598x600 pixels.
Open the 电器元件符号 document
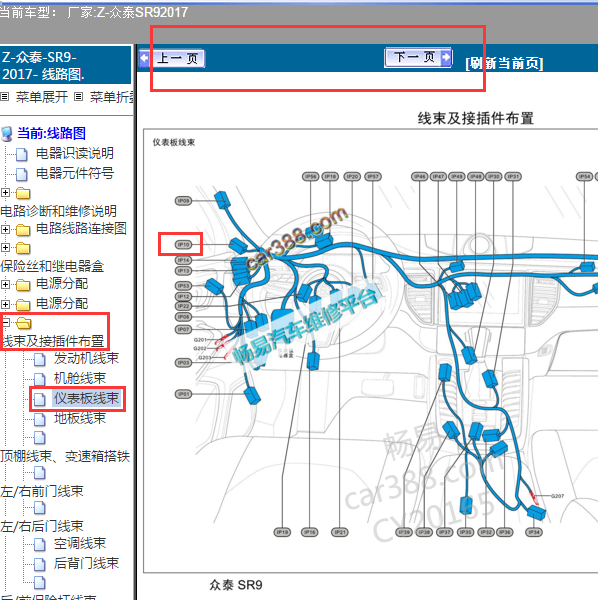[75, 173]
